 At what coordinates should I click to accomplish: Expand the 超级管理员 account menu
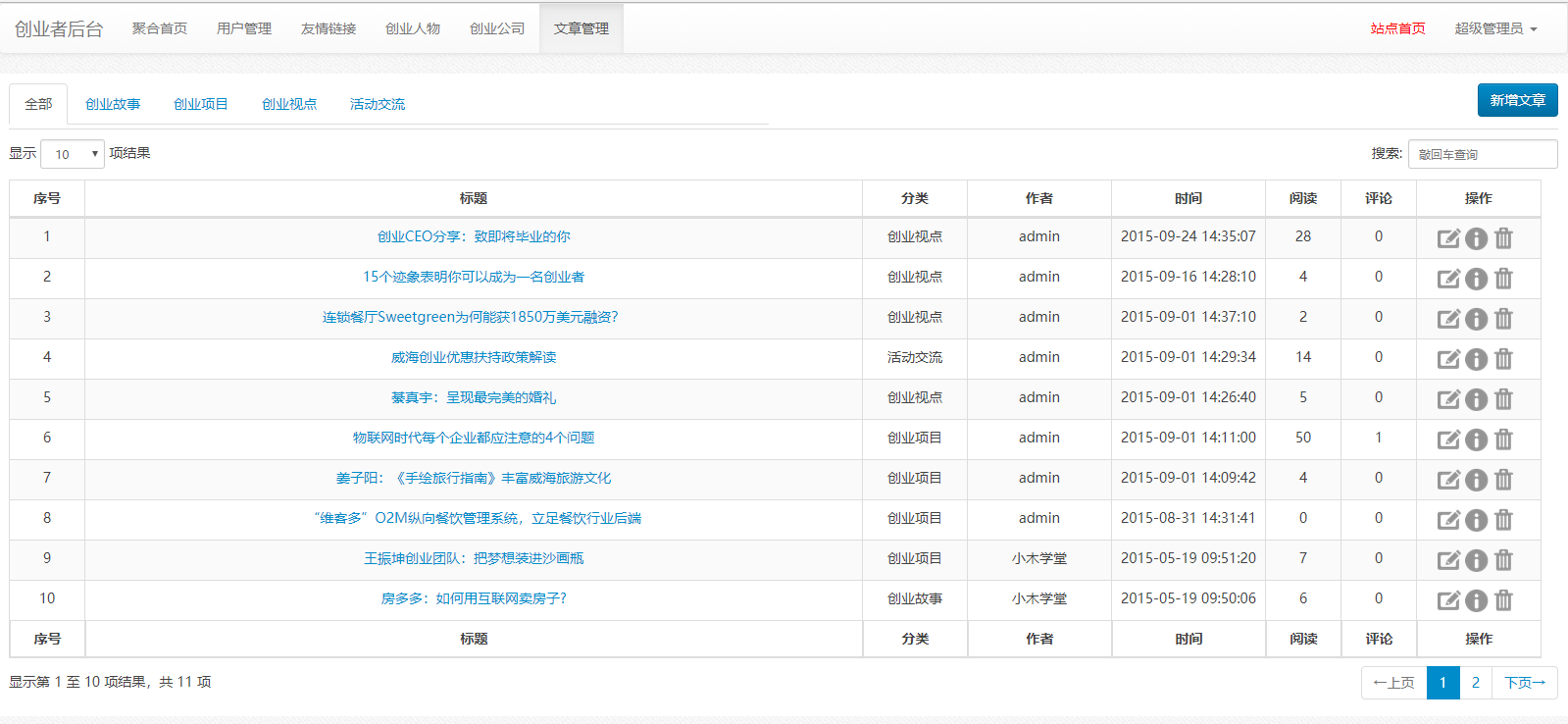[1495, 28]
